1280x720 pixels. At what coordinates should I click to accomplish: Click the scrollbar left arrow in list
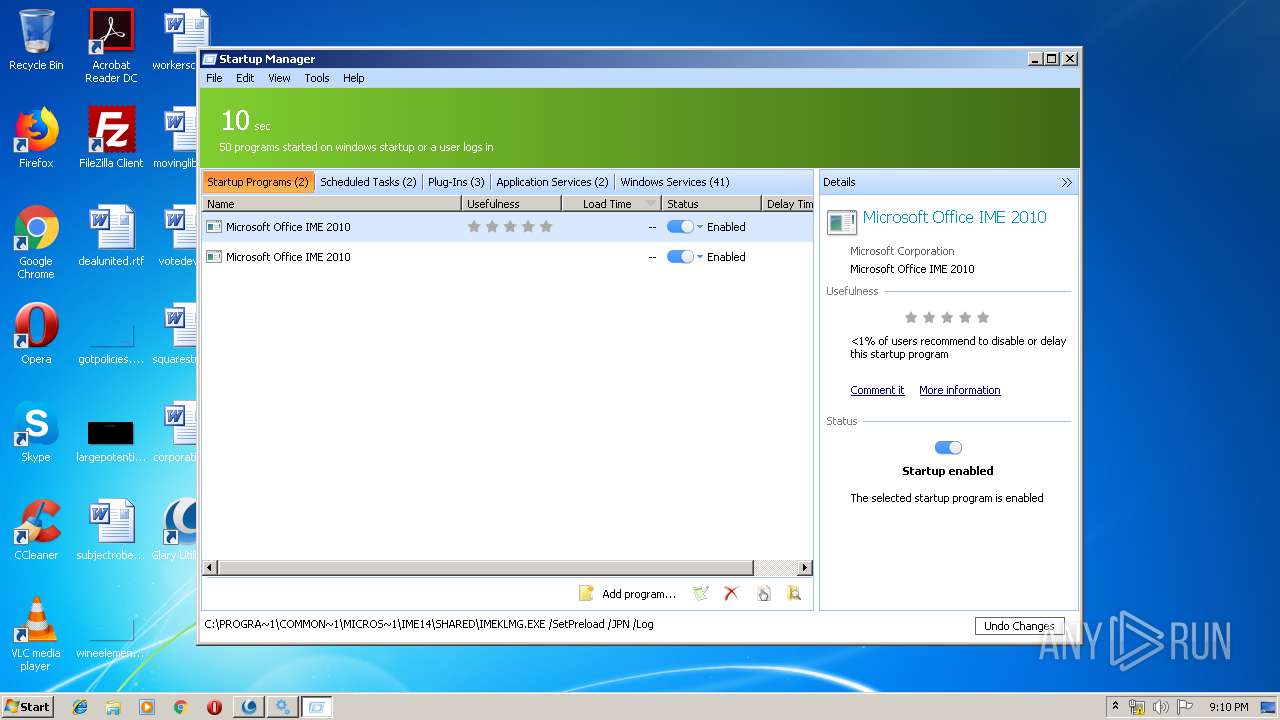tap(210, 568)
